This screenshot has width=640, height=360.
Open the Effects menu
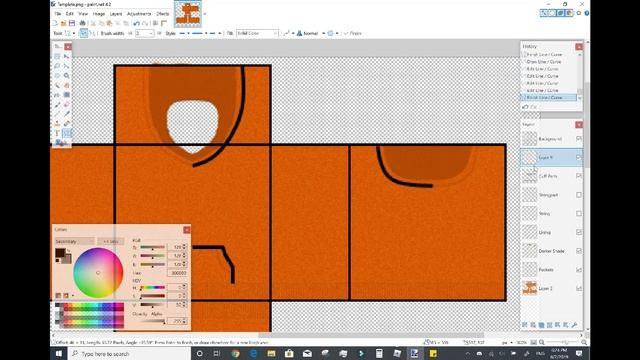point(162,14)
